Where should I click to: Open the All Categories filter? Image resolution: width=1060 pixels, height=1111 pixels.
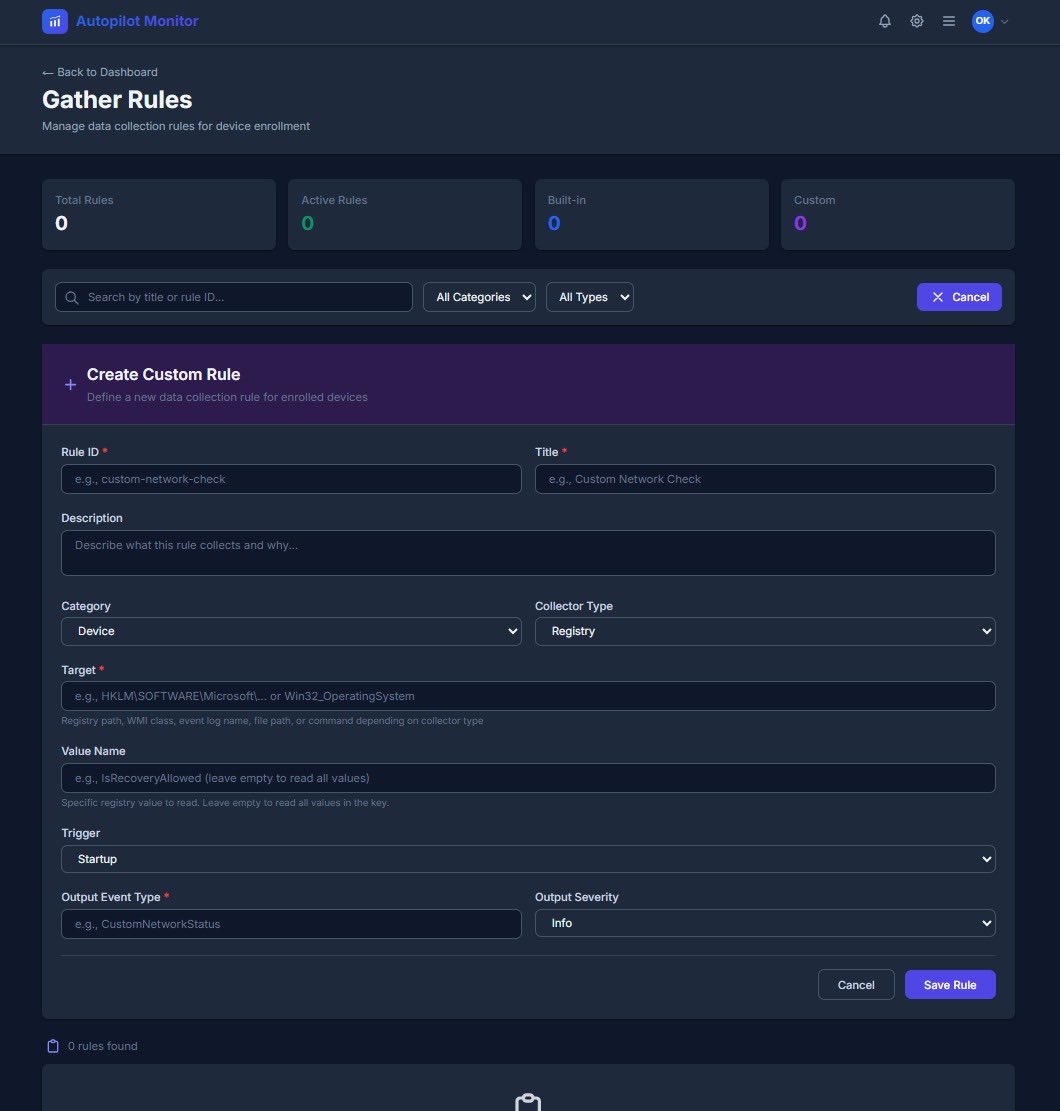pos(479,297)
